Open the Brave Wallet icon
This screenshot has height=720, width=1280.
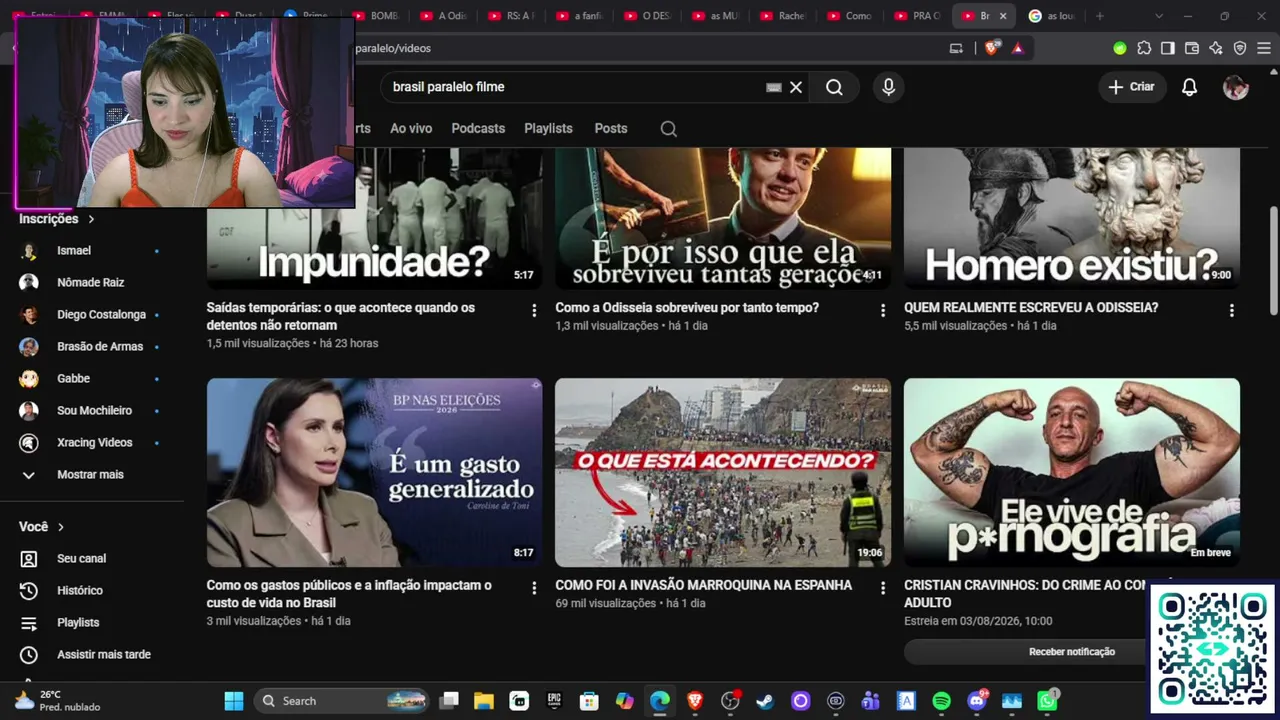pos(1192,48)
